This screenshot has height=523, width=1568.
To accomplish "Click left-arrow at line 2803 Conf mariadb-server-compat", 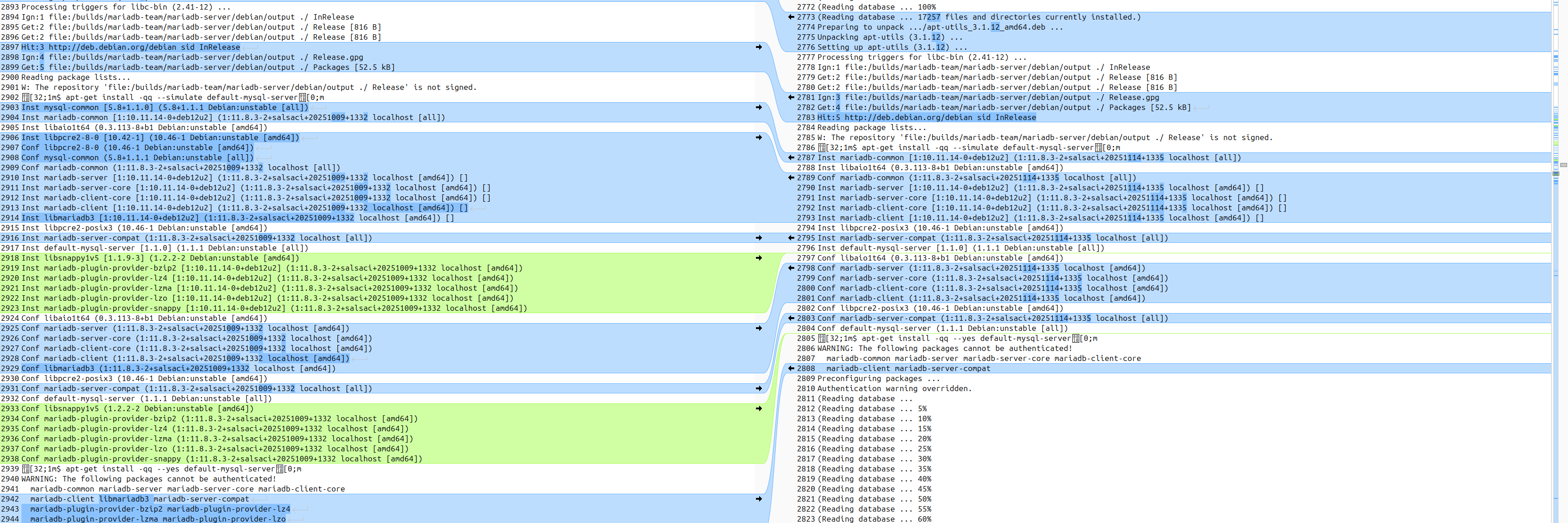I will tap(791, 318).
